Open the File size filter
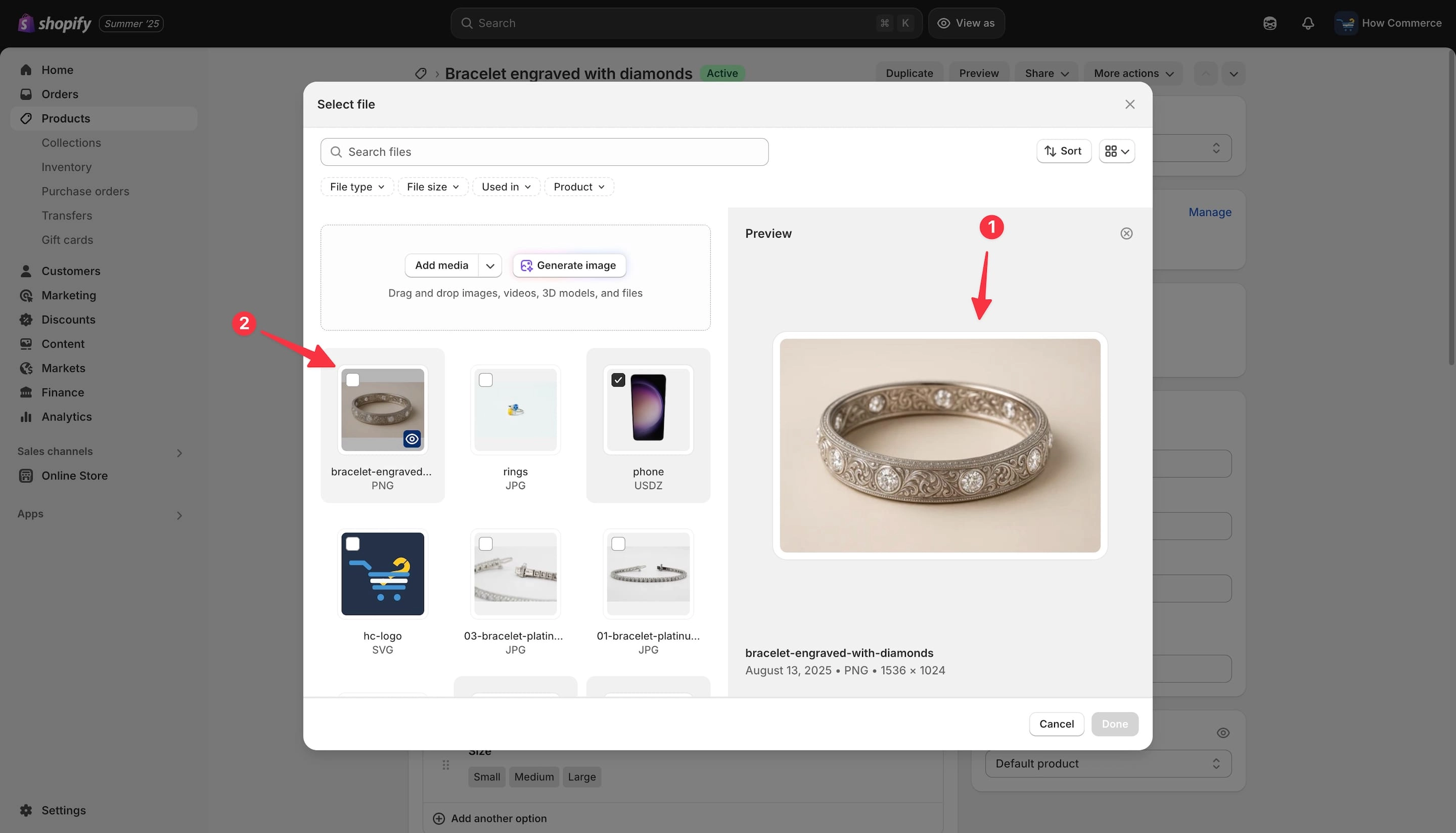The height and width of the screenshot is (833, 1456). 433,187
